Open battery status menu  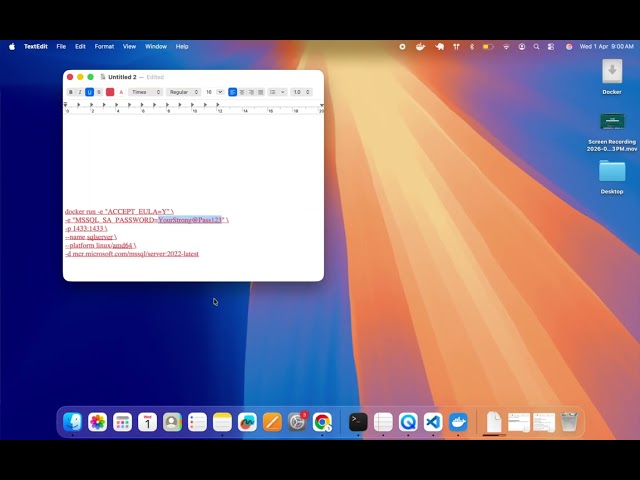(x=488, y=47)
